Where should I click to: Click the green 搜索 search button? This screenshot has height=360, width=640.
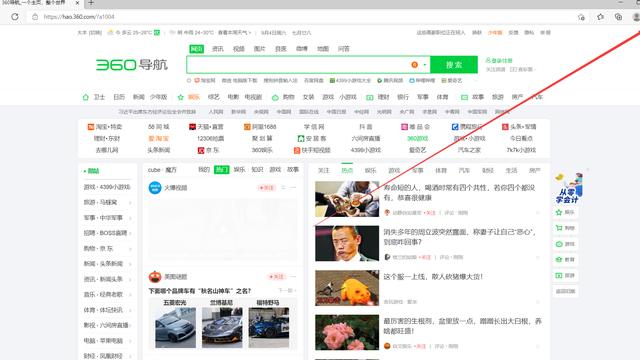tap(454, 64)
